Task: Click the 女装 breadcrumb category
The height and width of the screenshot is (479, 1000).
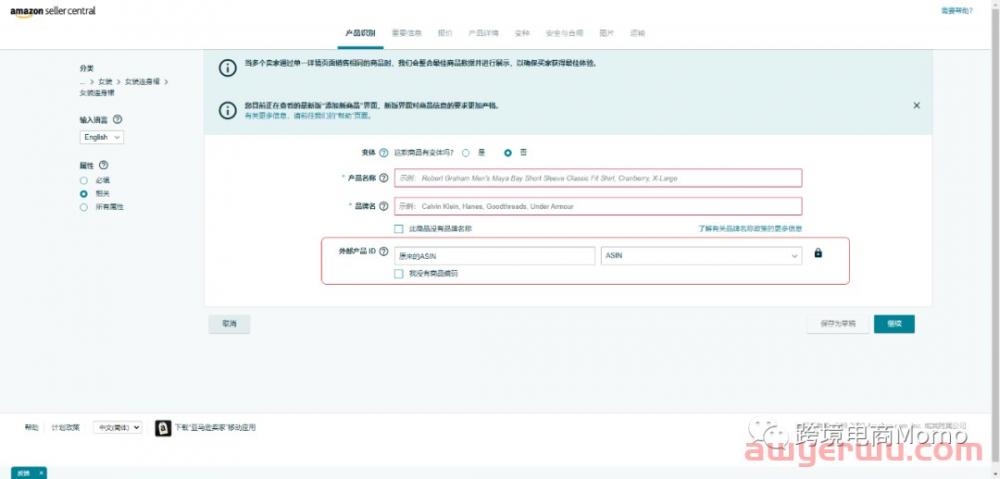Action: 105,82
